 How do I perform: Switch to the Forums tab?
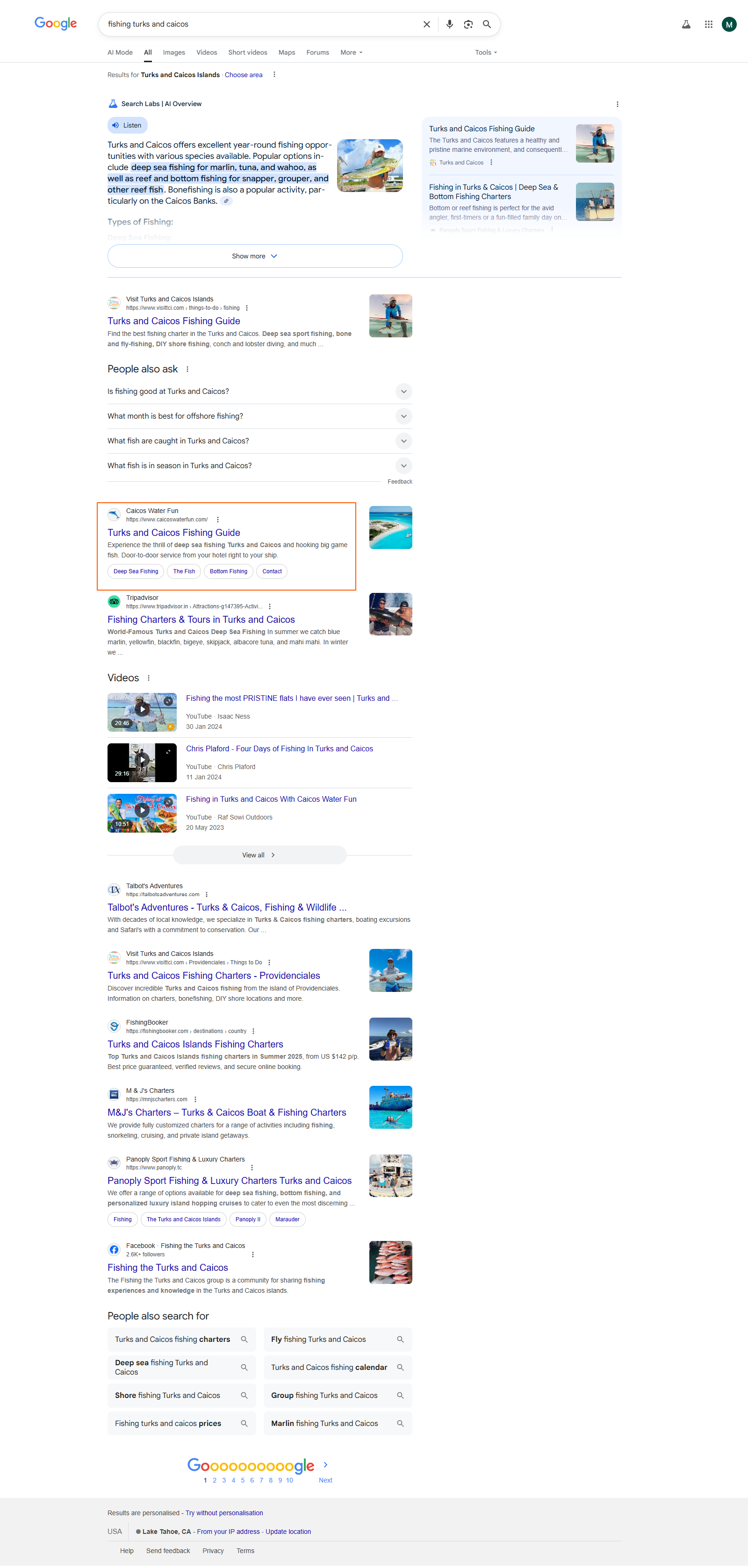click(x=317, y=52)
